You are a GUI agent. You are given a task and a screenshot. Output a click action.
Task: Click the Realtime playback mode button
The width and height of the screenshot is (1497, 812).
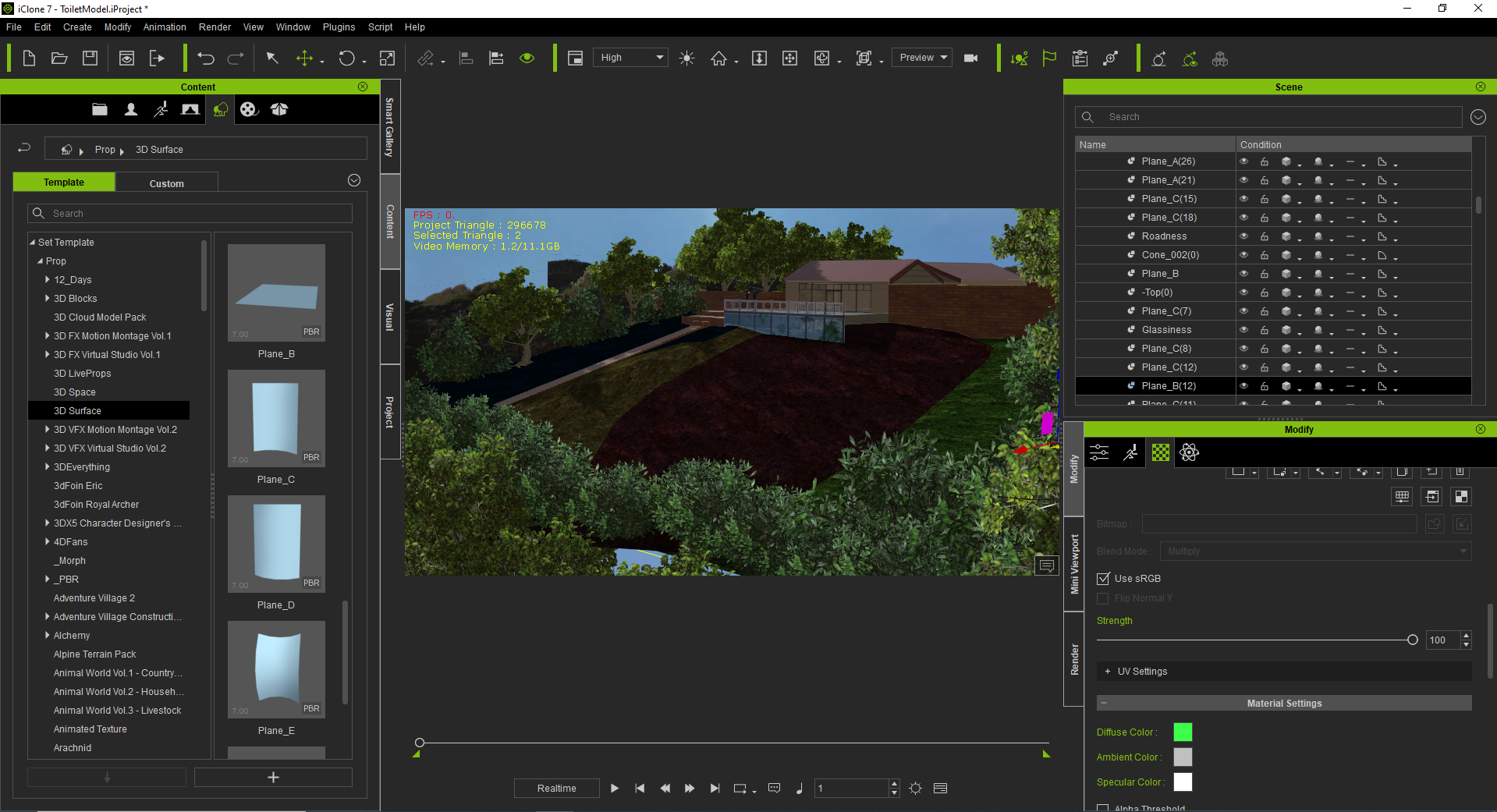pos(557,789)
